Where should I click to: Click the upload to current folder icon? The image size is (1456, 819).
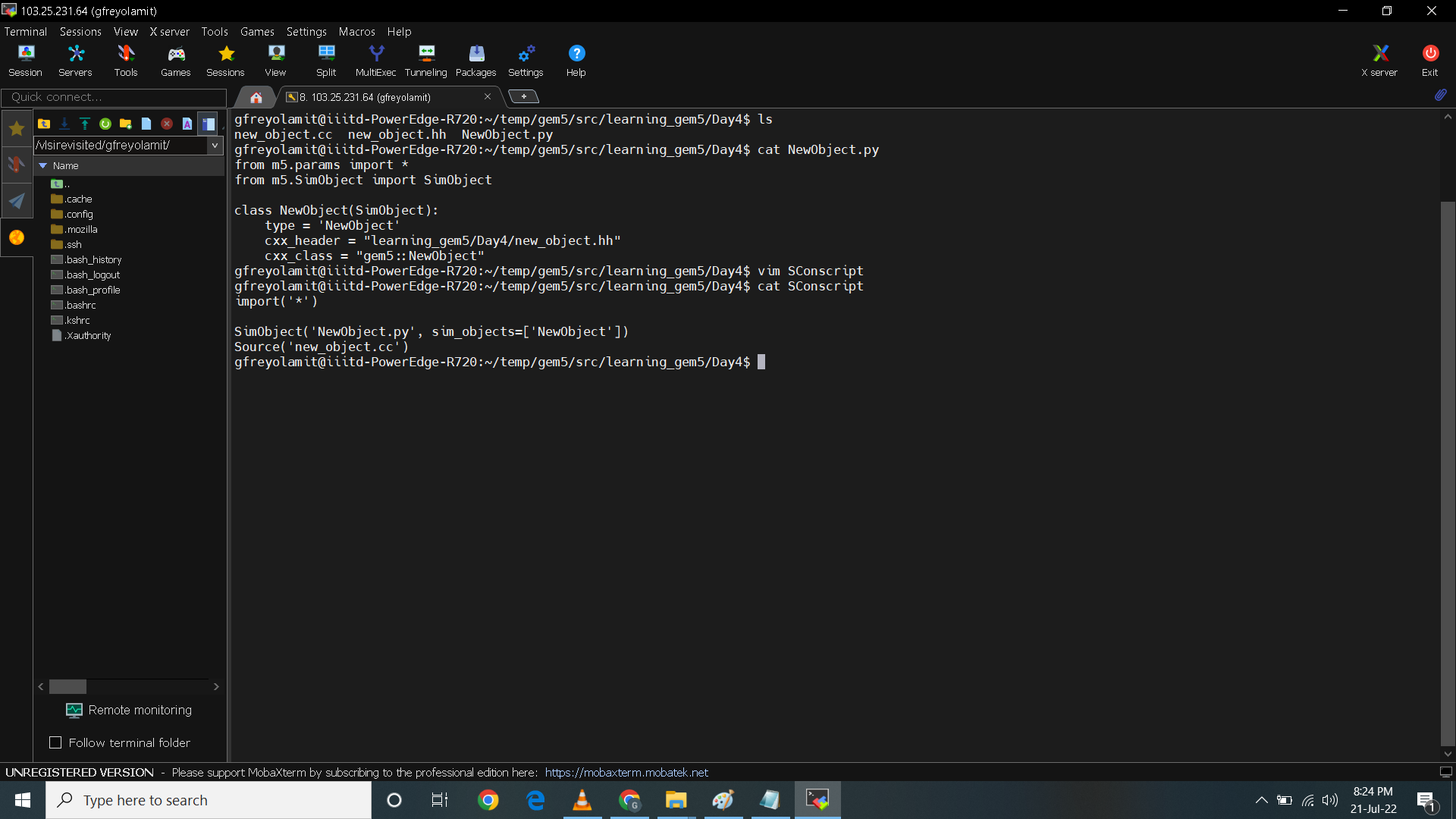85,124
